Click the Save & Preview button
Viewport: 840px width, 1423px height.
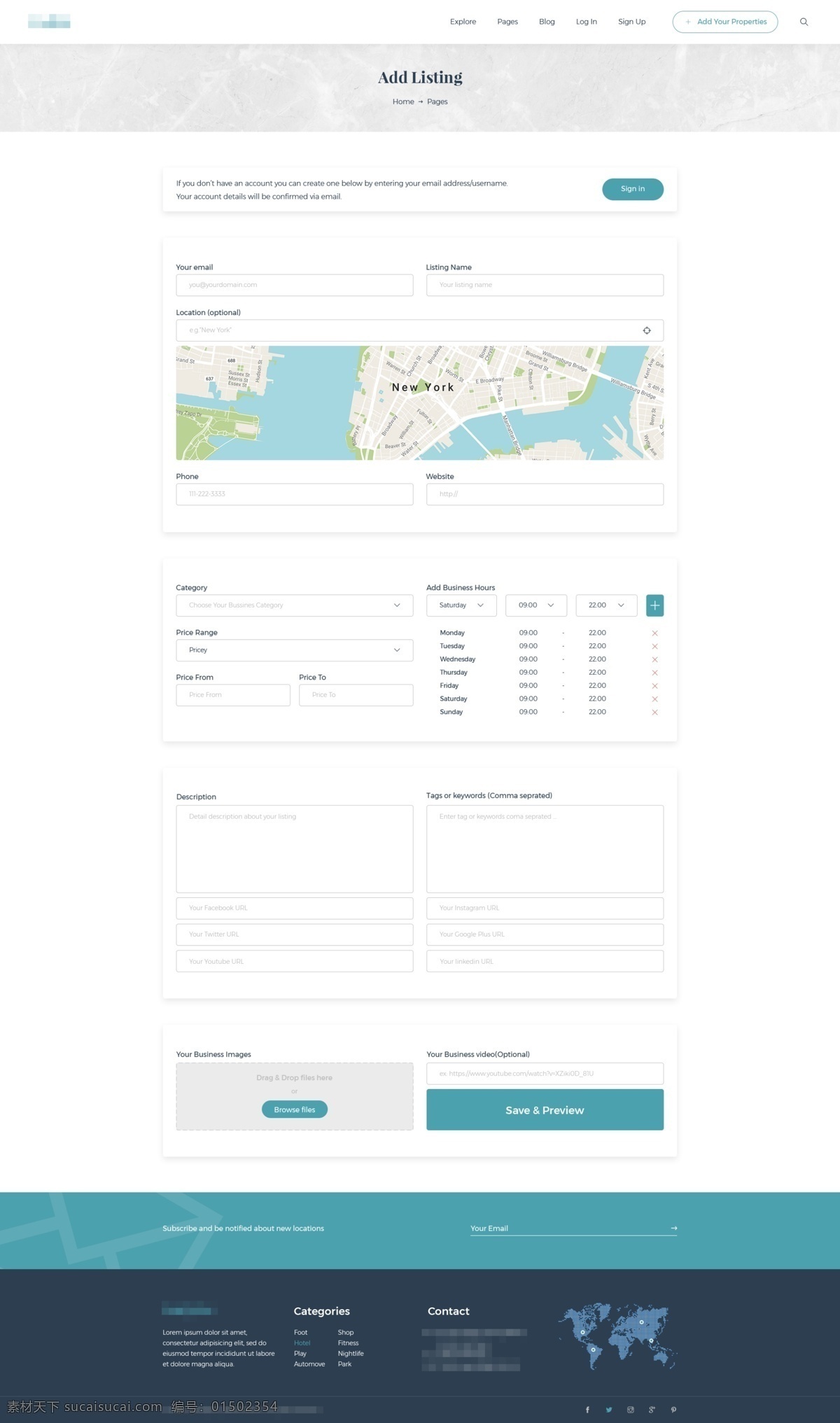[545, 1110]
